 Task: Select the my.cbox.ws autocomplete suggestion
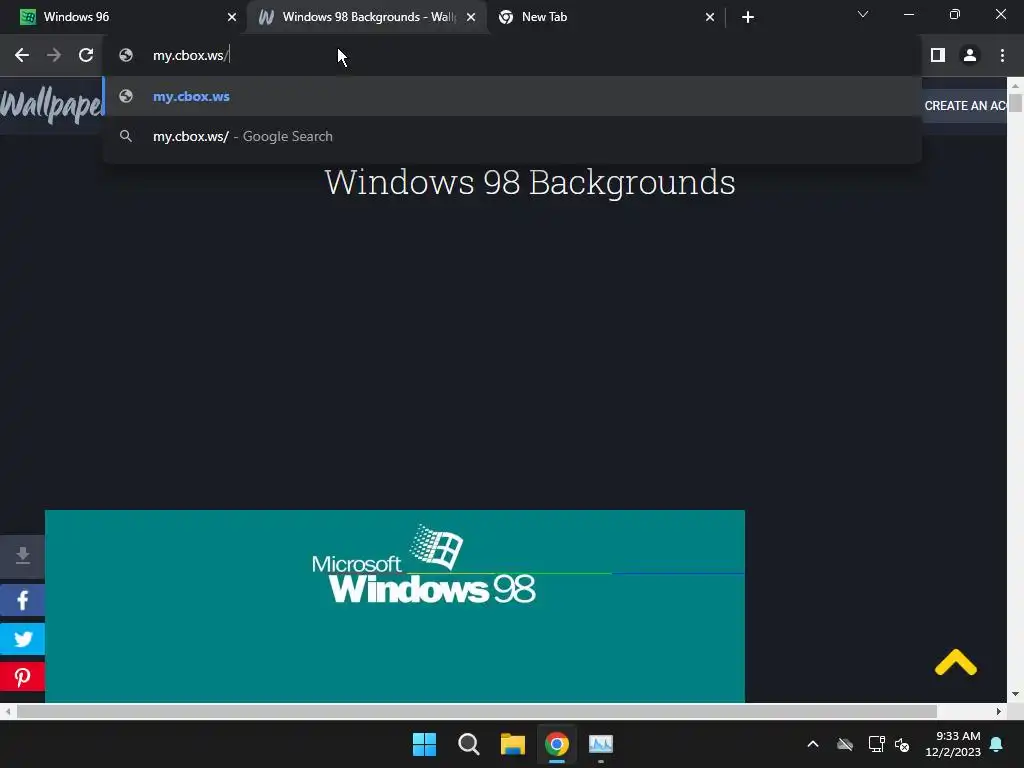pyautogui.click(x=513, y=97)
